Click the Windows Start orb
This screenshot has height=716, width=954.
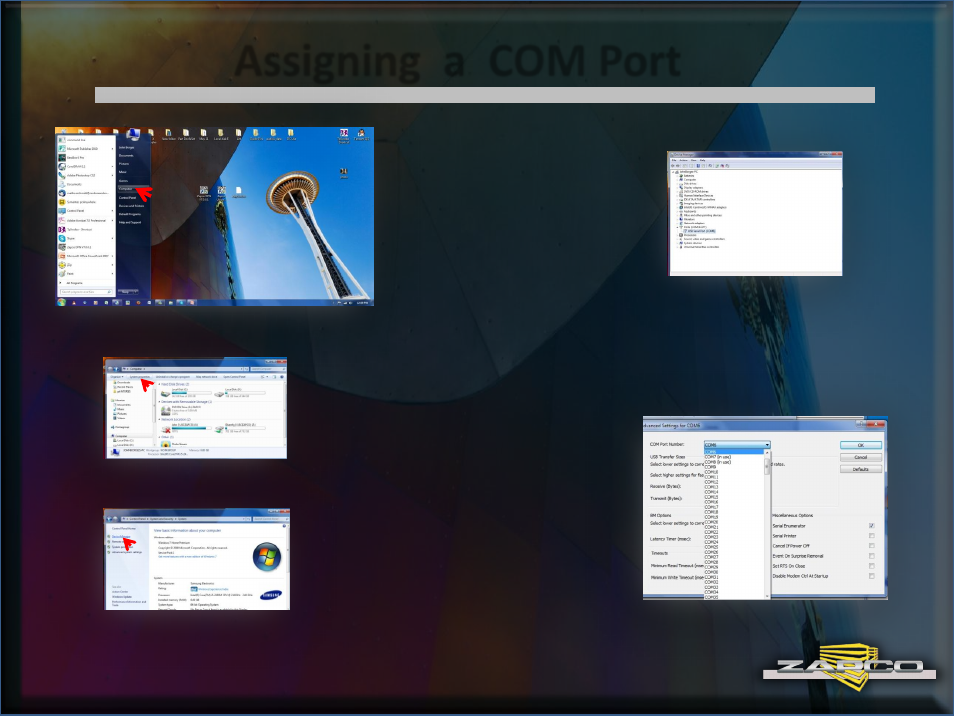tap(61, 302)
